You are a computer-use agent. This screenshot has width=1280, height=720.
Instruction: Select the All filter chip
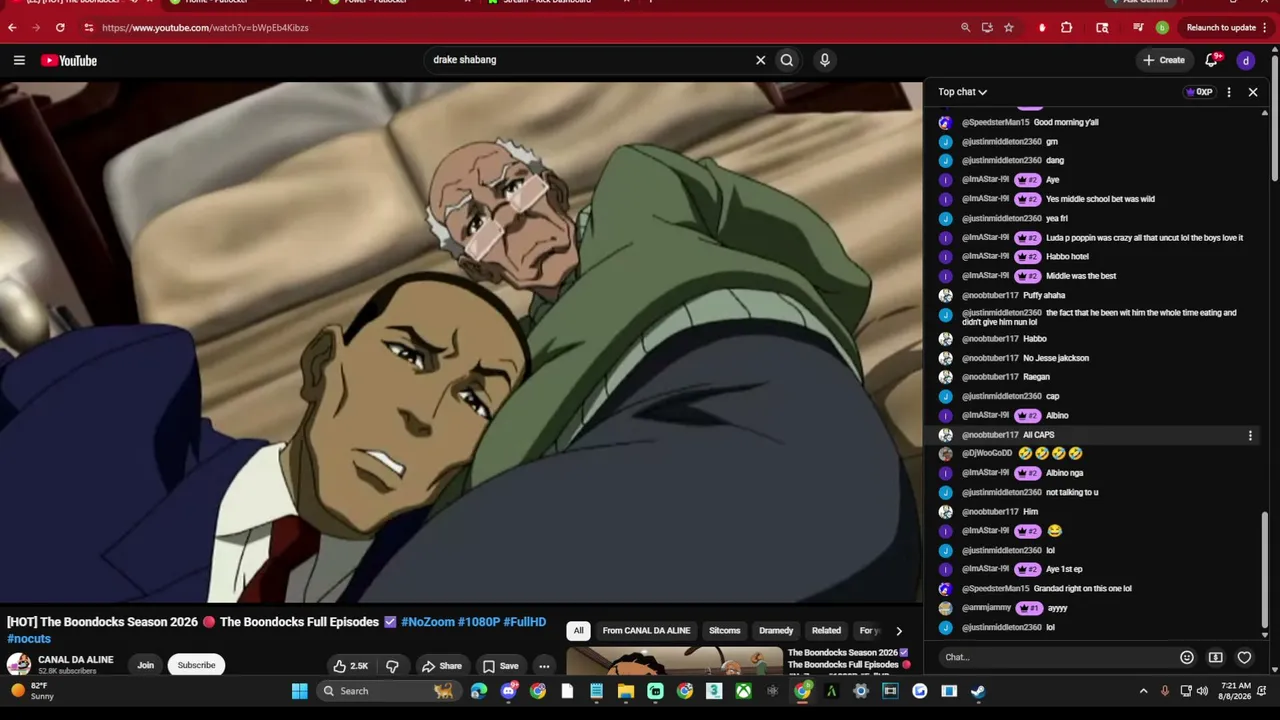(578, 631)
